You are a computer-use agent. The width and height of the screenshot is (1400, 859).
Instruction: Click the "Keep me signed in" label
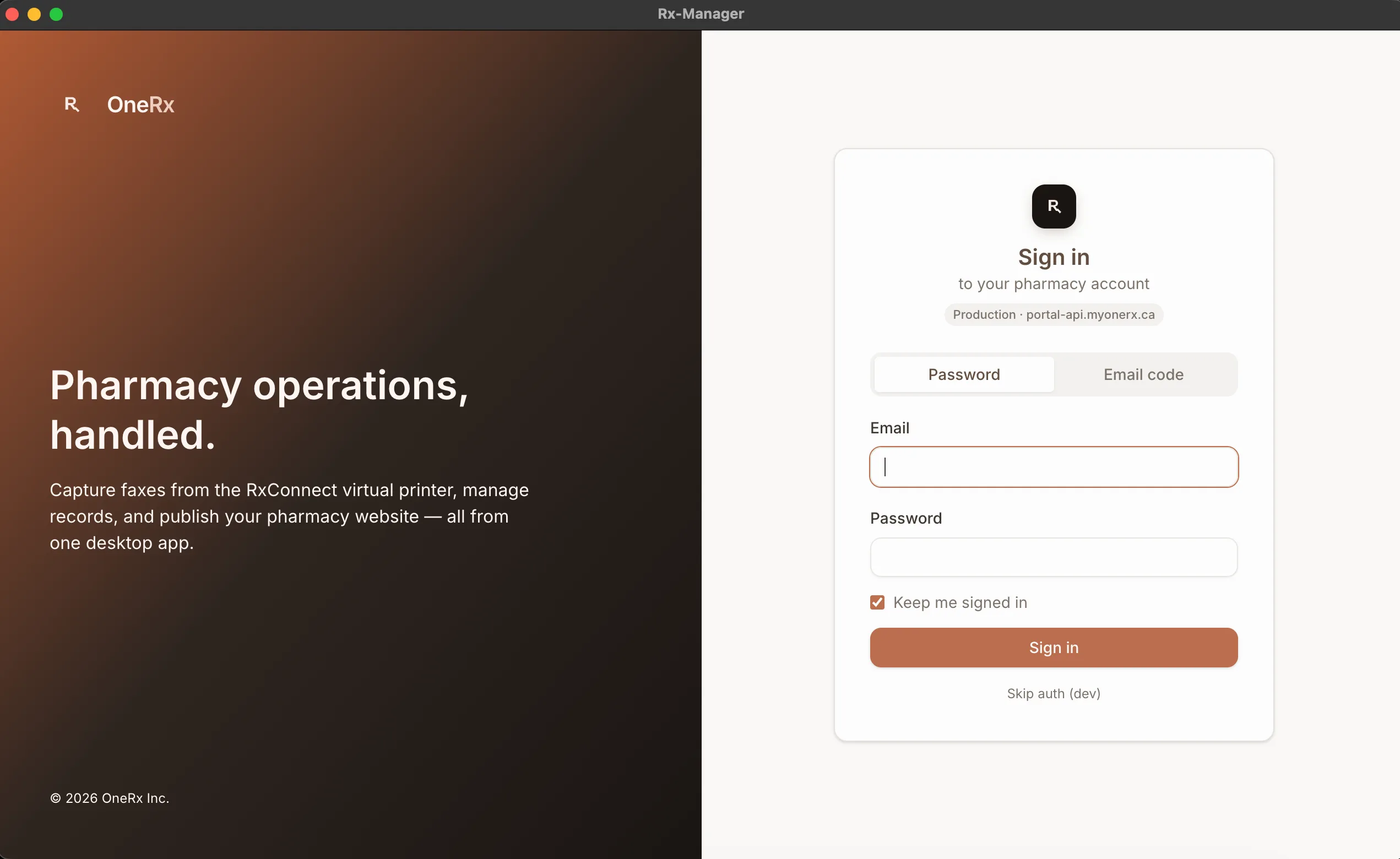pyautogui.click(x=959, y=602)
